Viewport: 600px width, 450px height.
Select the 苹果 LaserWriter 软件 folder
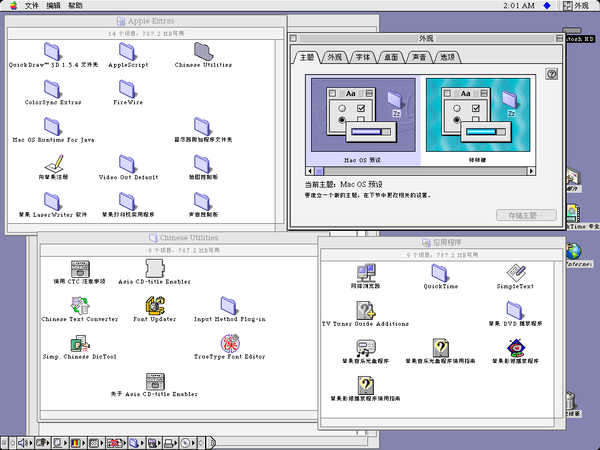pyautogui.click(x=52, y=202)
